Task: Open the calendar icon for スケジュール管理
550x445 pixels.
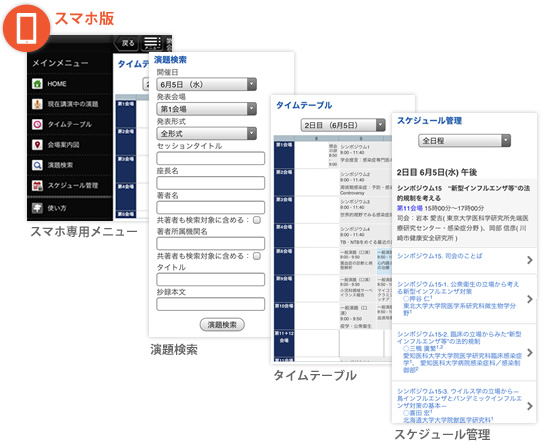Action: 37,186
